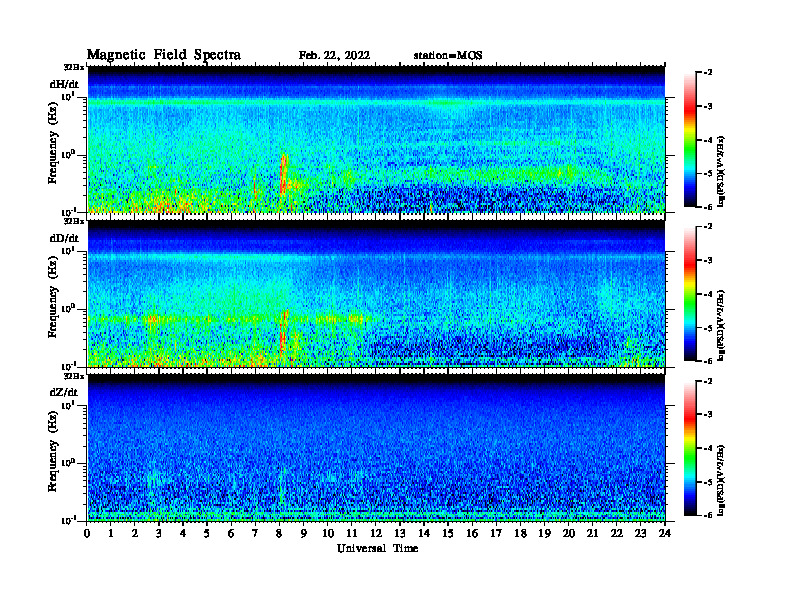Click hour "18" on the time axis
Viewport: 792px width, 612px height.
[x=520, y=534]
